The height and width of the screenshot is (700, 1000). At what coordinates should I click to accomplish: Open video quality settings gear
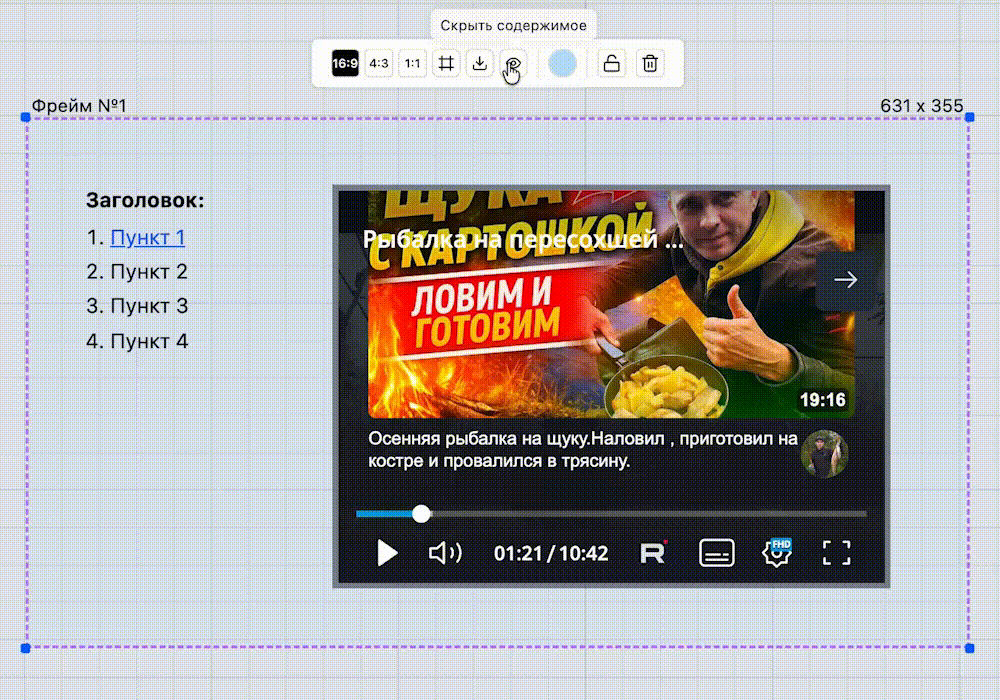777,553
